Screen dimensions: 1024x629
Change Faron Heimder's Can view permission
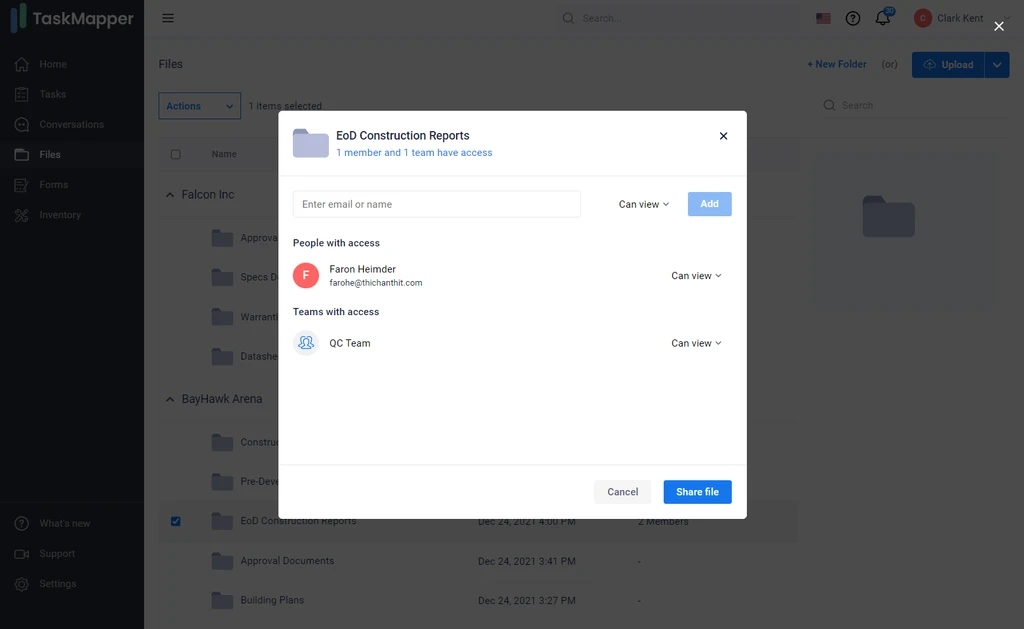[x=696, y=276]
